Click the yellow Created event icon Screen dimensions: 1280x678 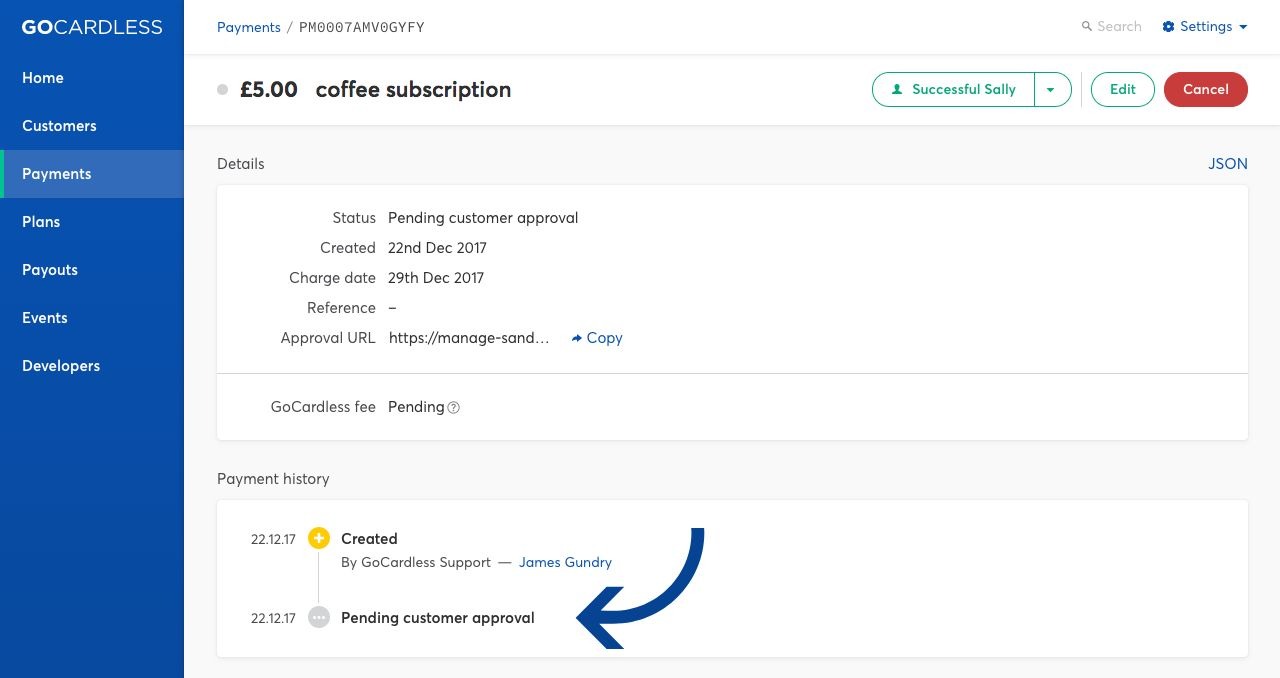(x=319, y=539)
